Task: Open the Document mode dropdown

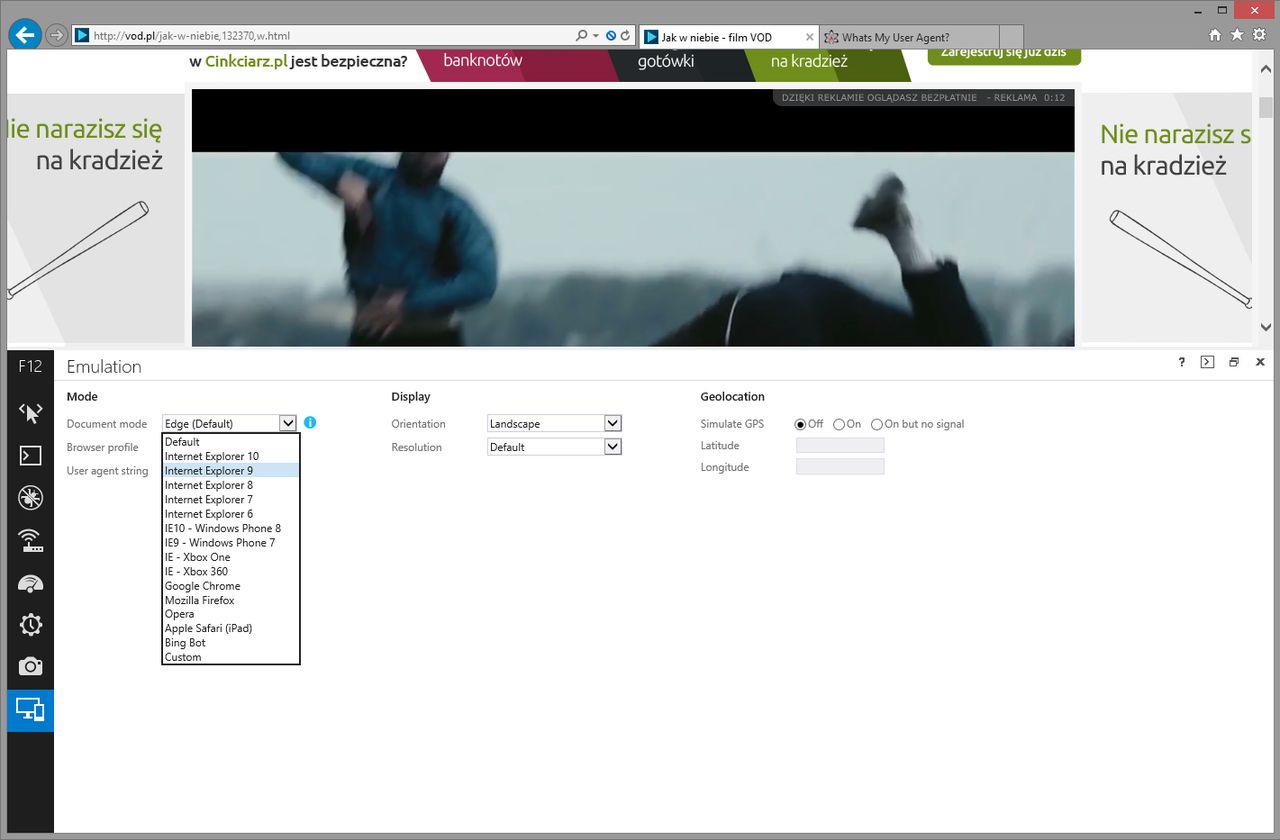Action: tap(230, 423)
